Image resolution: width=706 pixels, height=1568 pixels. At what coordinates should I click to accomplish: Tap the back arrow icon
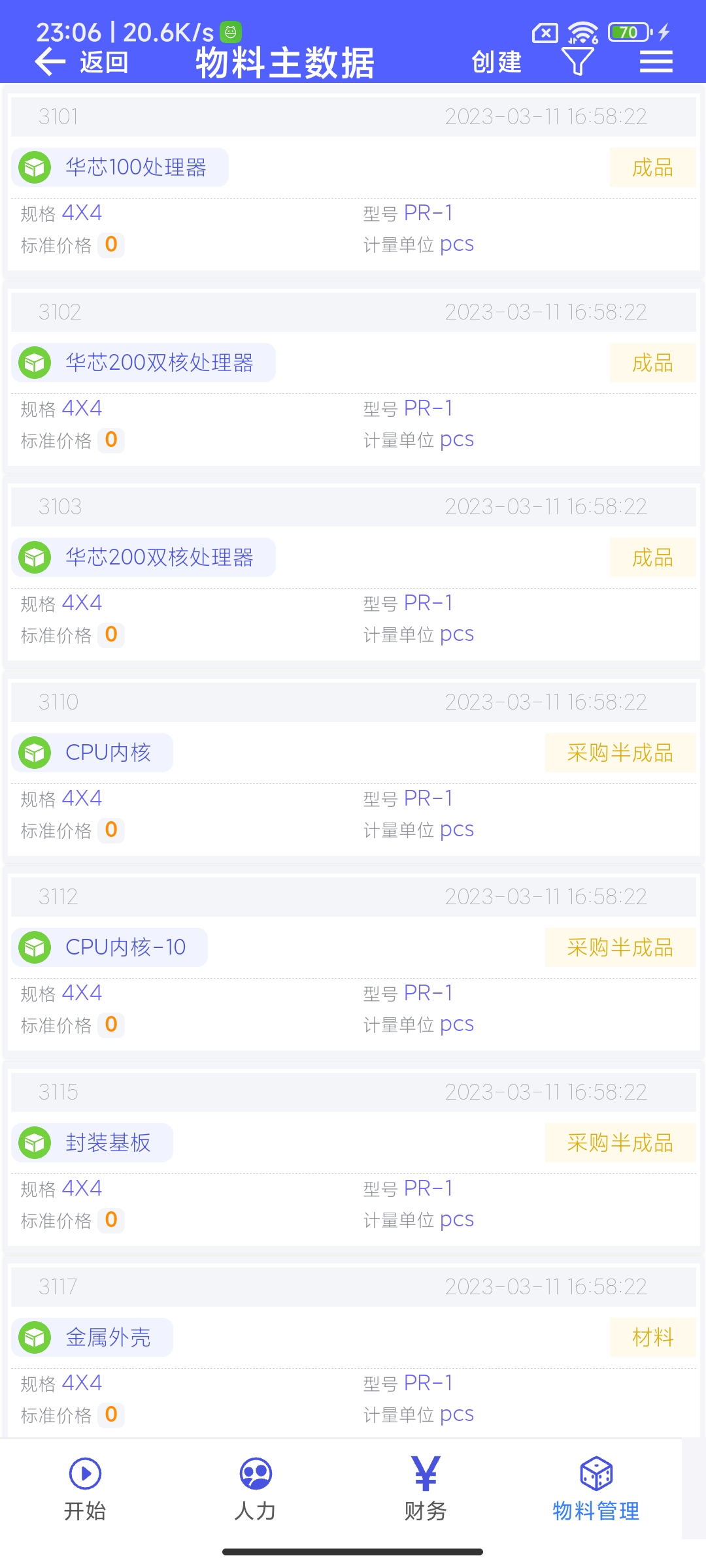pos(50,63)
